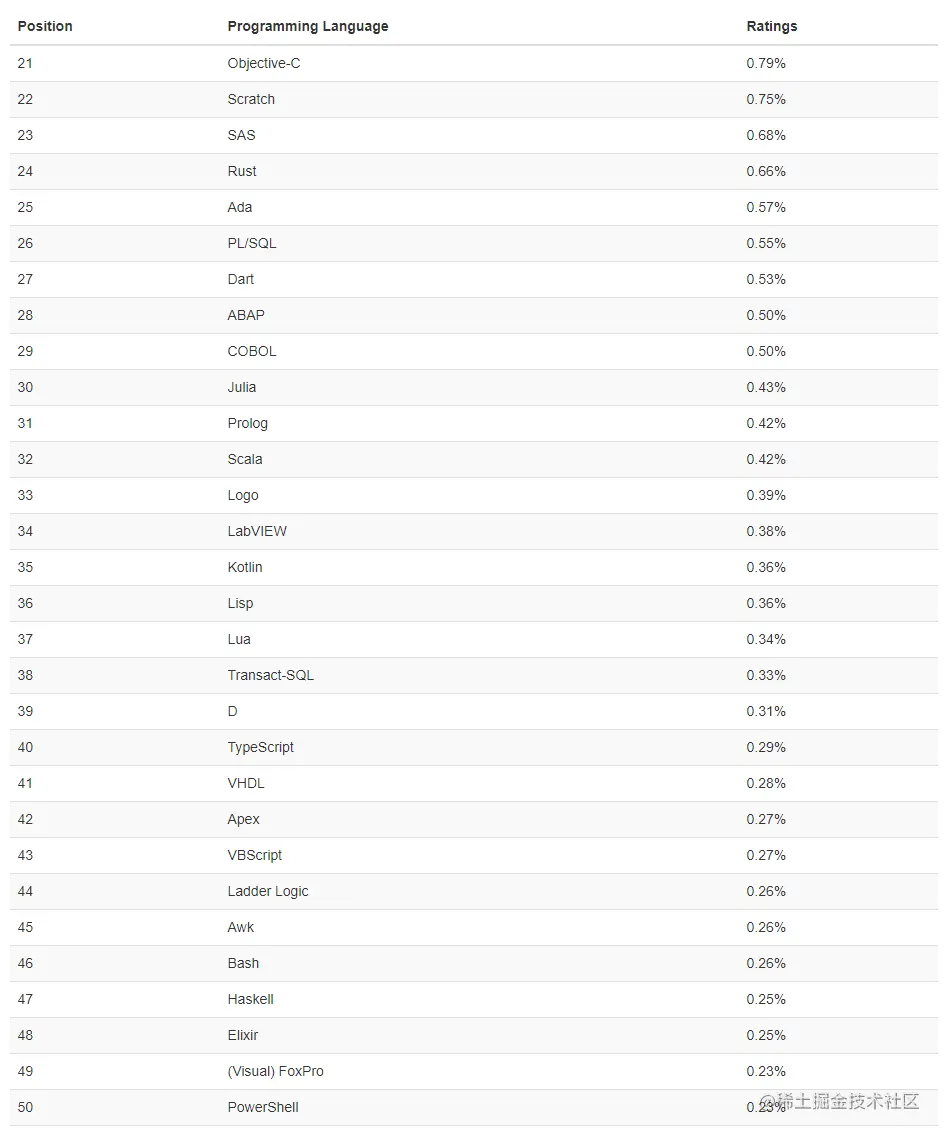Viewport: 949px width, 1141px height.
Task: Click the Position column header
Action: click(45, 26)
